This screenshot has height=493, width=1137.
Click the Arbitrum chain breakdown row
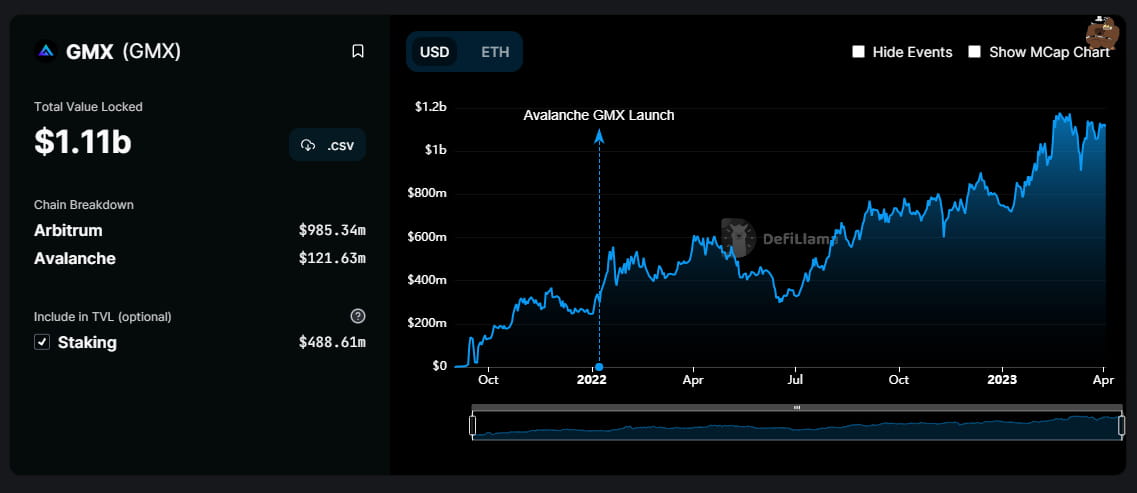(x=200, y=230)
